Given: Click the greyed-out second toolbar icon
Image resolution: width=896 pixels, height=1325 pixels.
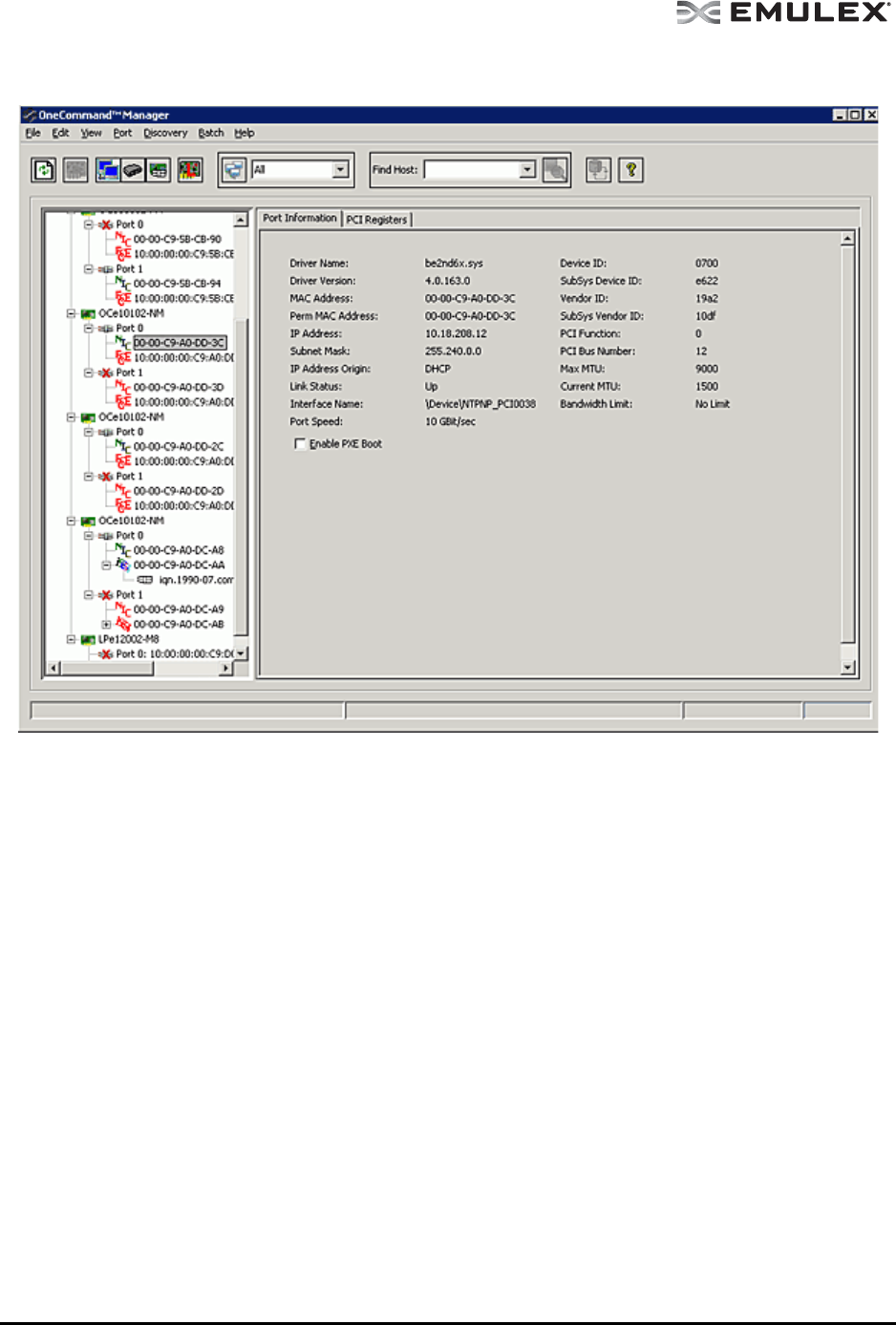Looking at the screenshot, I should point(76,170).
